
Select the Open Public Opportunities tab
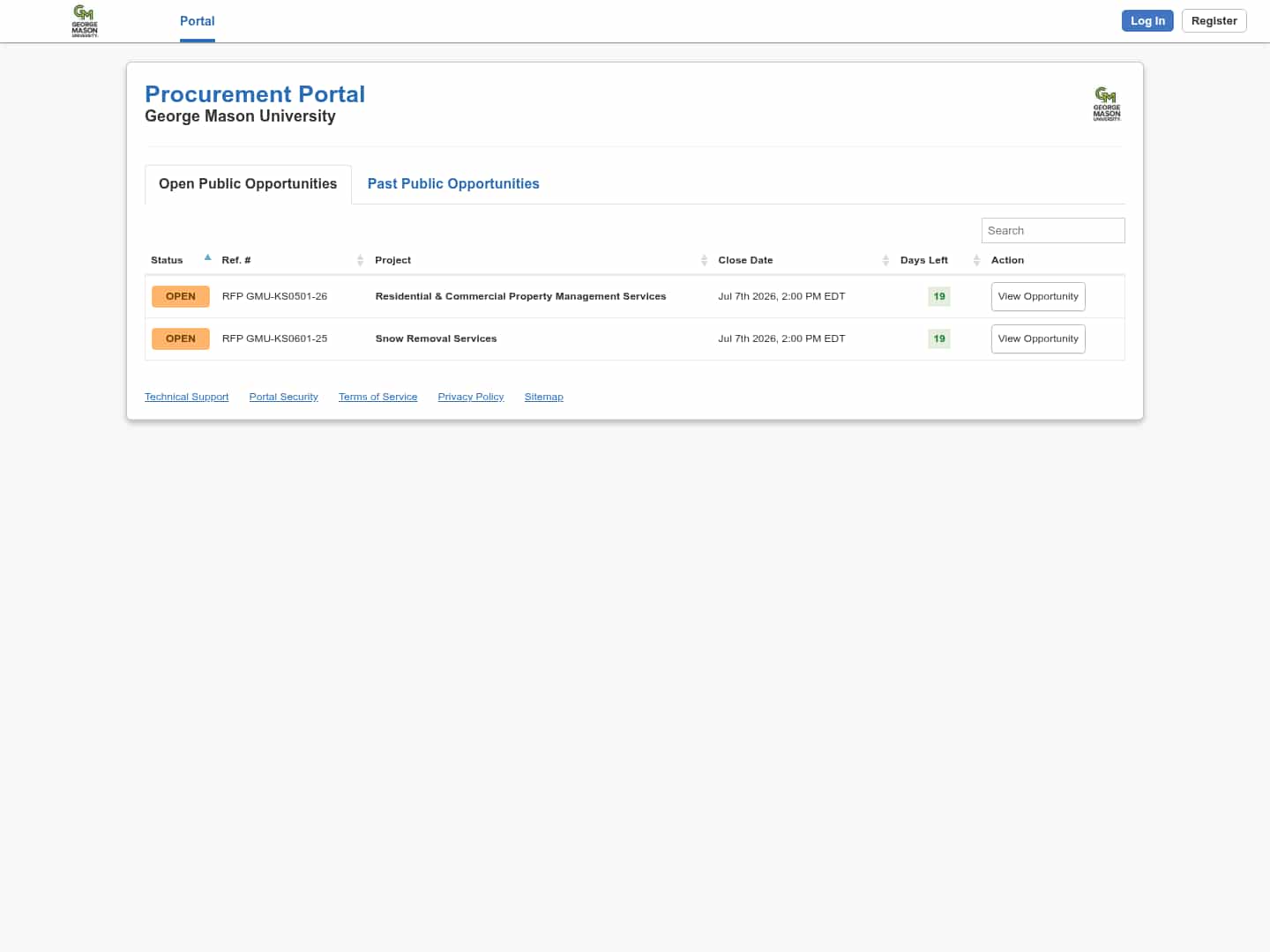click(248, 184)
